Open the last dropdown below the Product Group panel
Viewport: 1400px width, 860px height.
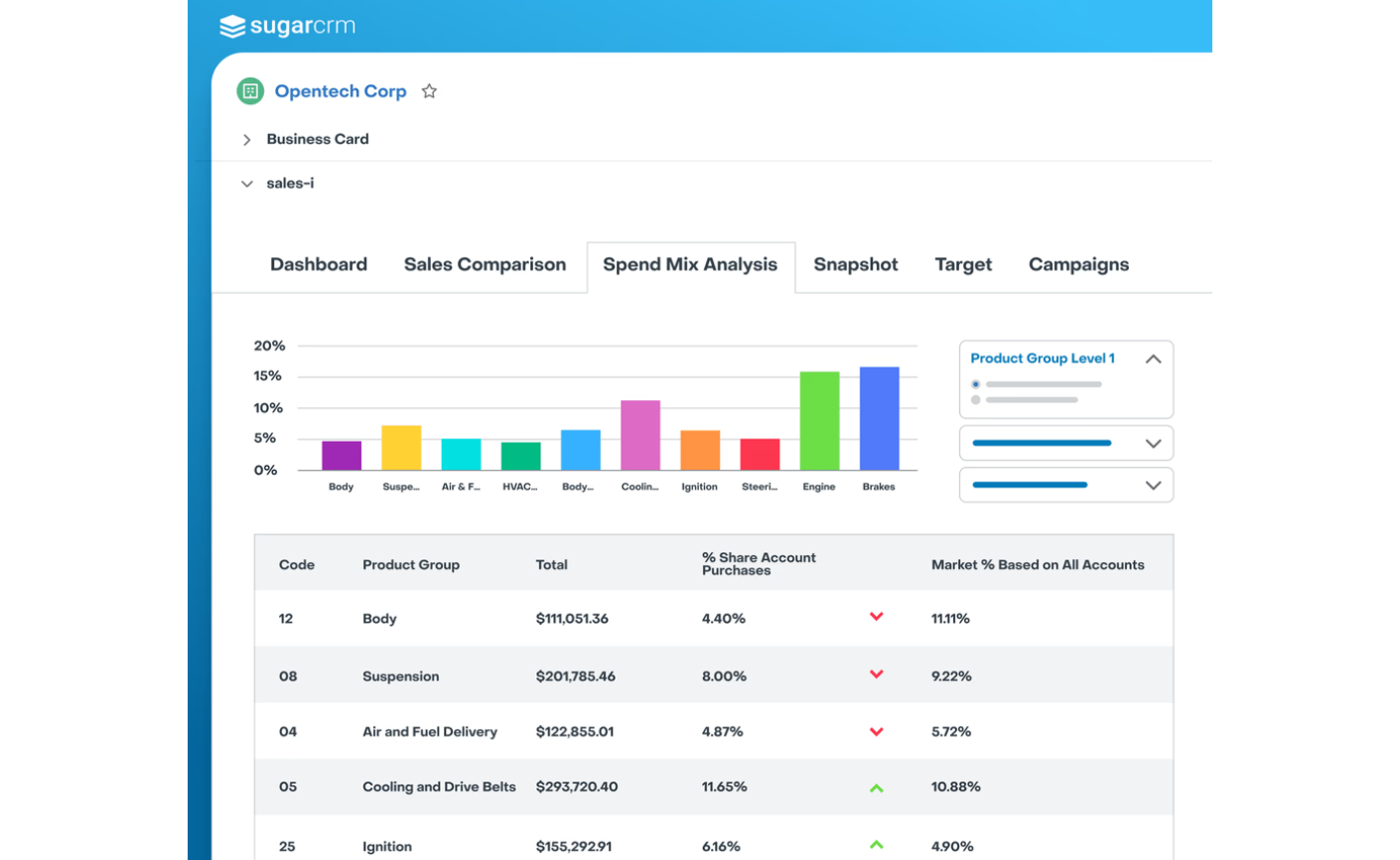tap(1066, 485)
